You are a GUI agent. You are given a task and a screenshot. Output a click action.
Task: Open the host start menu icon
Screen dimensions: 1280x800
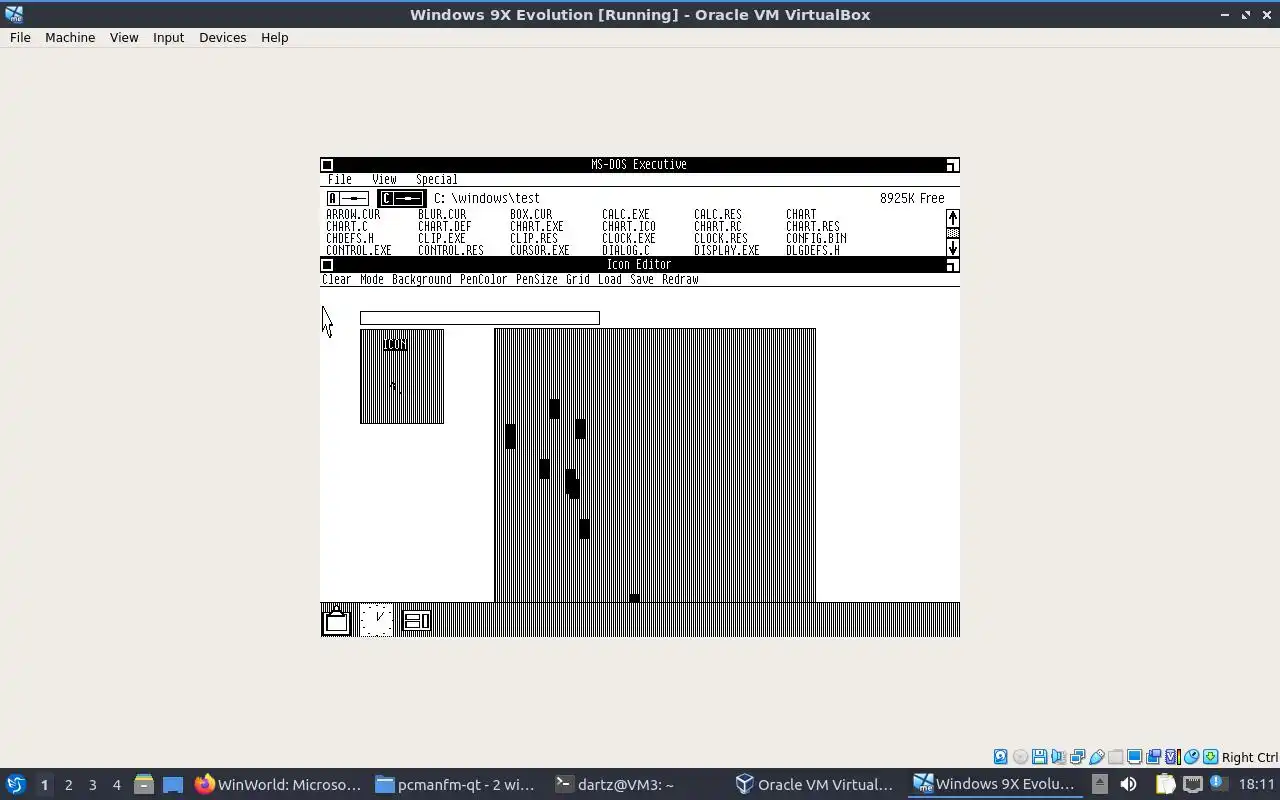(15, 784)
